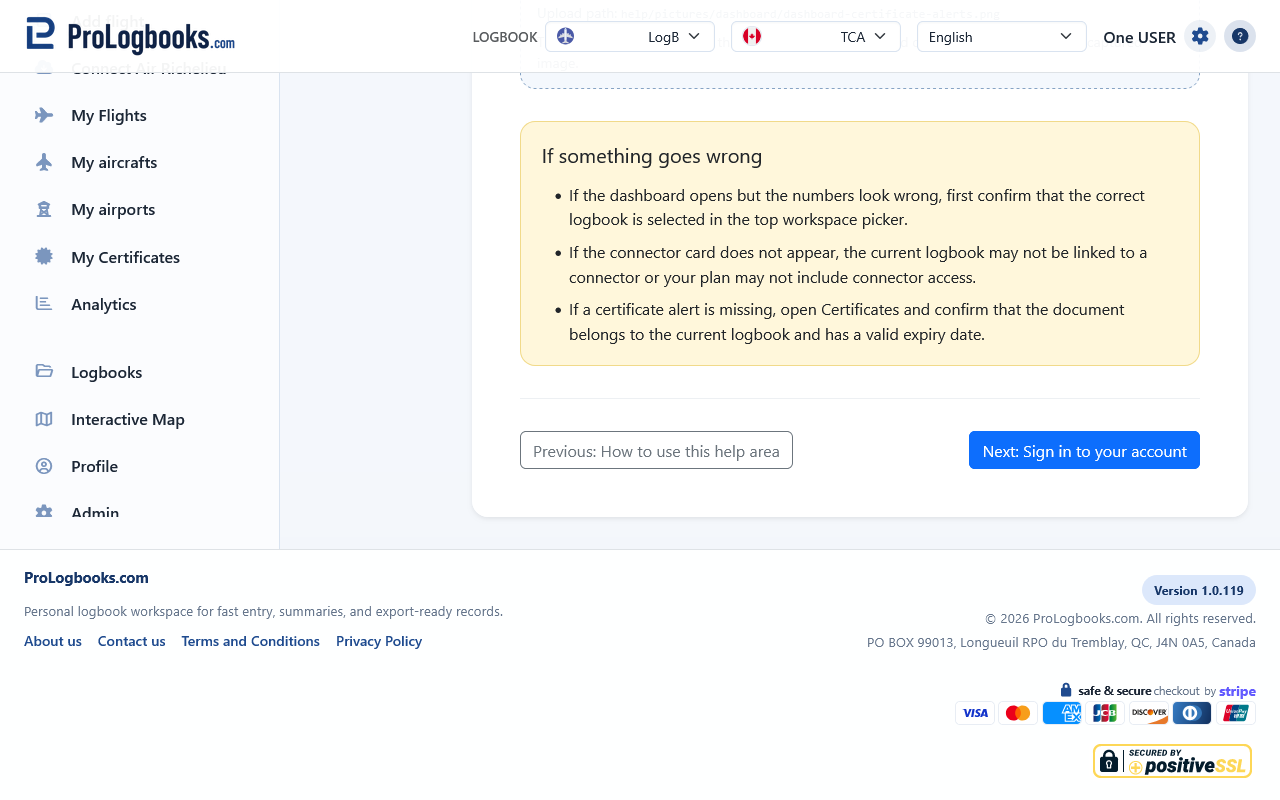
Task: Click the One USER account name
Action: (x=1139, y=37)
